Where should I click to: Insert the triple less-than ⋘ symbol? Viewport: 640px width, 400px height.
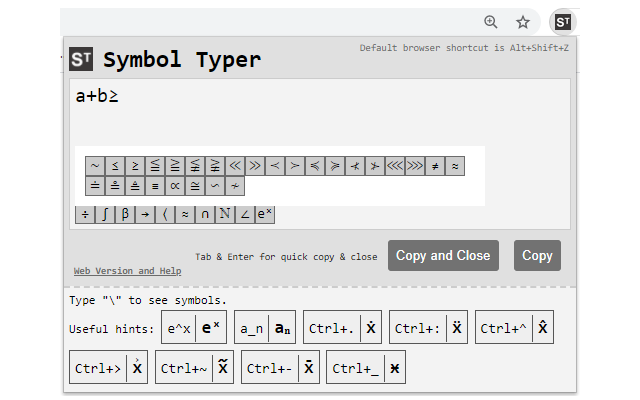click(395, 166)
